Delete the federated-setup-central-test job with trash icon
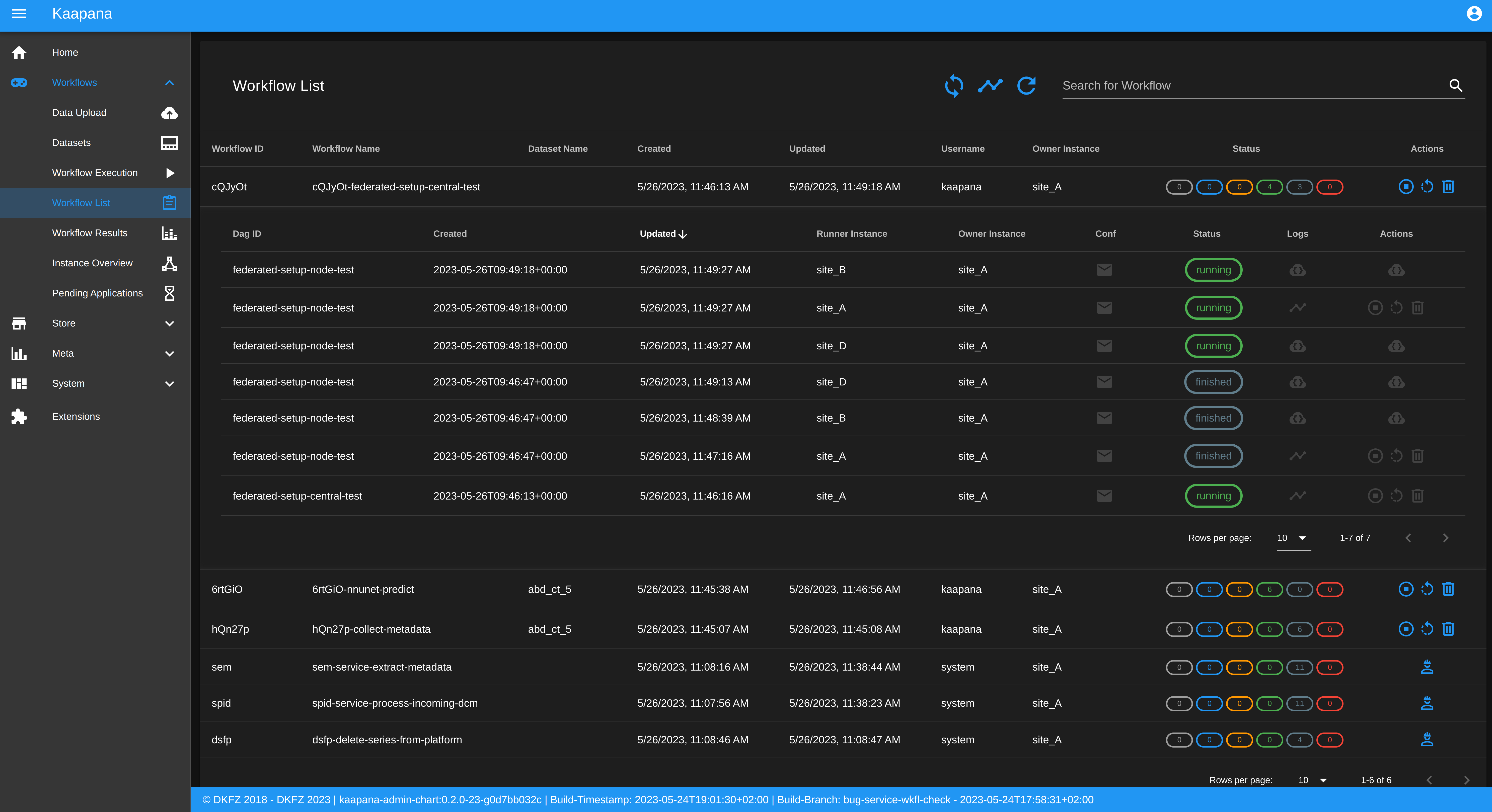Viewport: 1492px width, 812px height. pos(1417,496)
